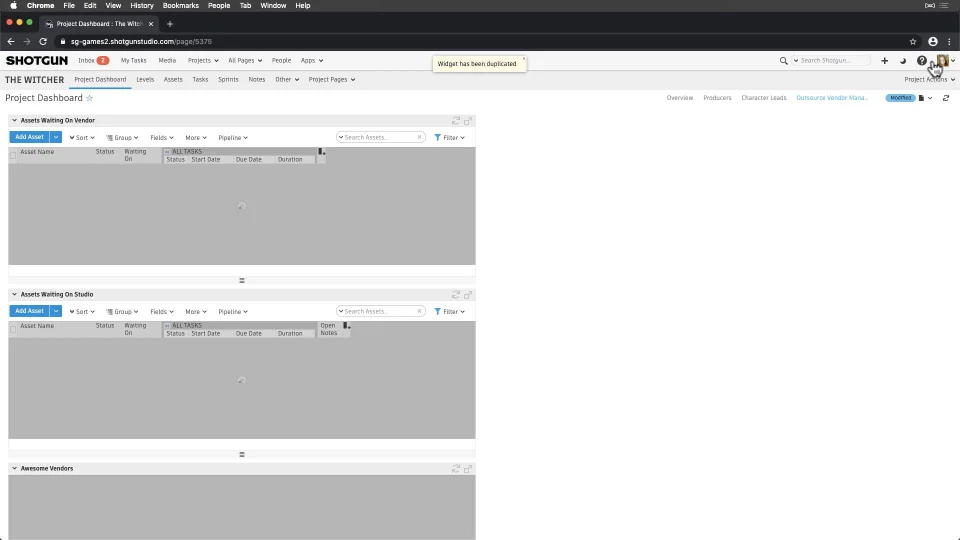Star the Project Dashboard page as favorite
Image resolution: width=960 pixels, height=540 pixels.
pyautogui.click(x=89, y=98)
